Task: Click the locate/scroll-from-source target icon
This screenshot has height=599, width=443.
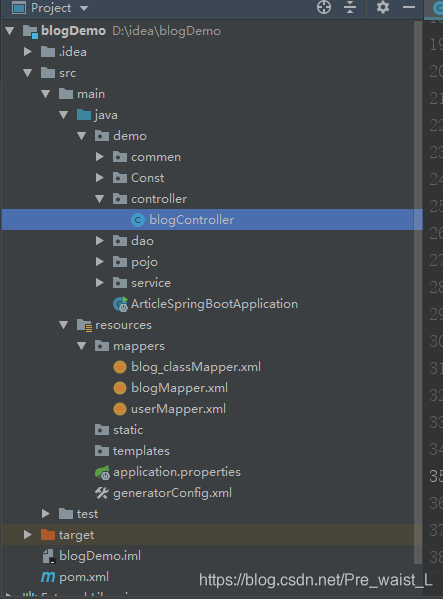Action: coord(324,7)
